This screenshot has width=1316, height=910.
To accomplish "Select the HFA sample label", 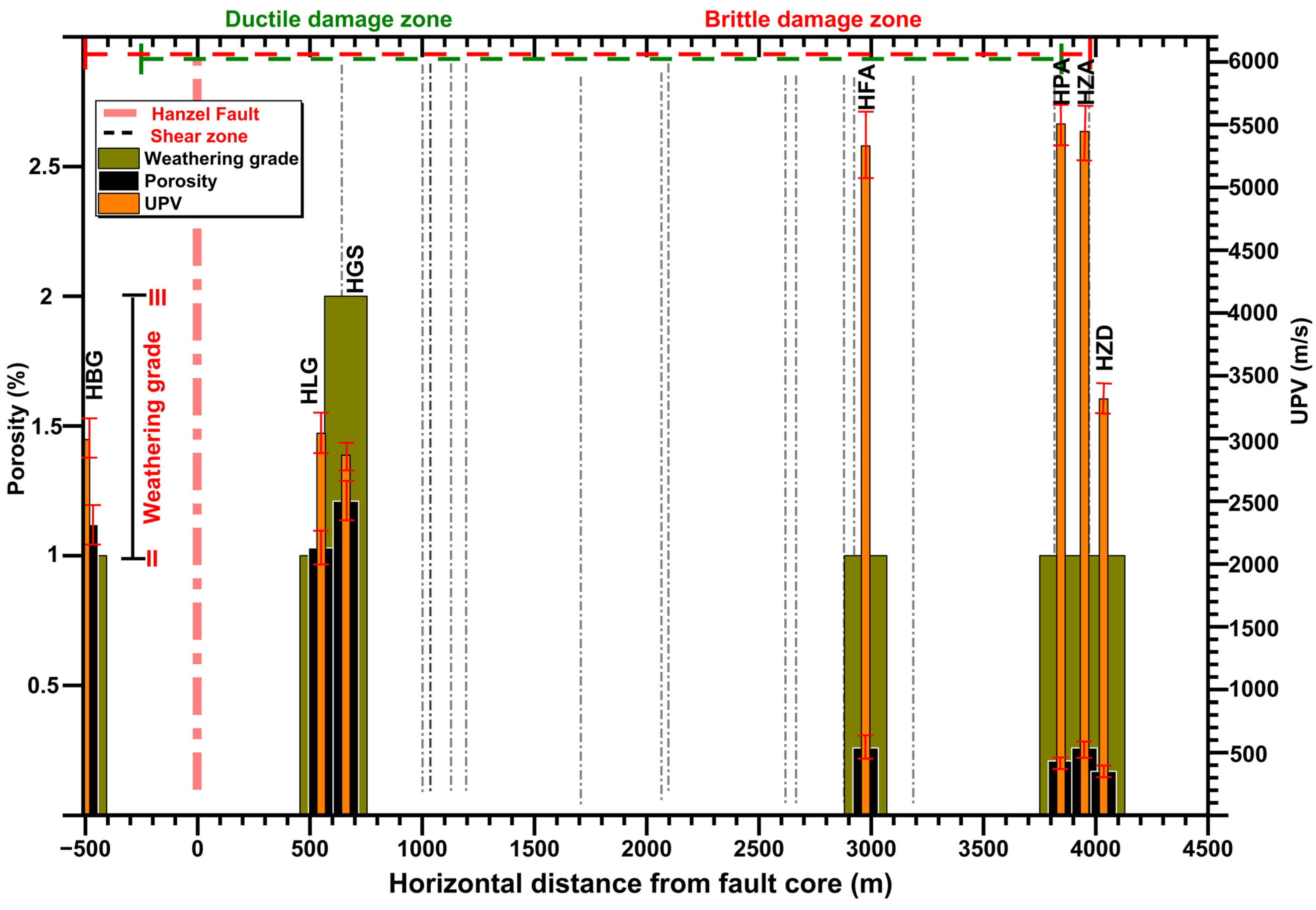I will [x=867, y=87].
